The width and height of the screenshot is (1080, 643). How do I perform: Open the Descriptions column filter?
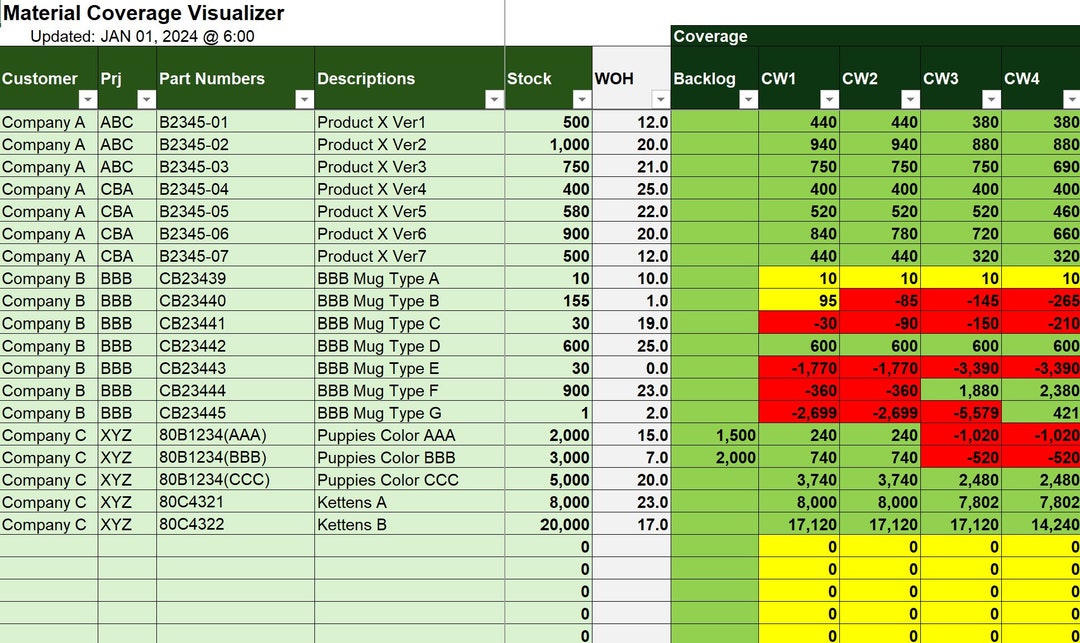(x=494, y=99)
